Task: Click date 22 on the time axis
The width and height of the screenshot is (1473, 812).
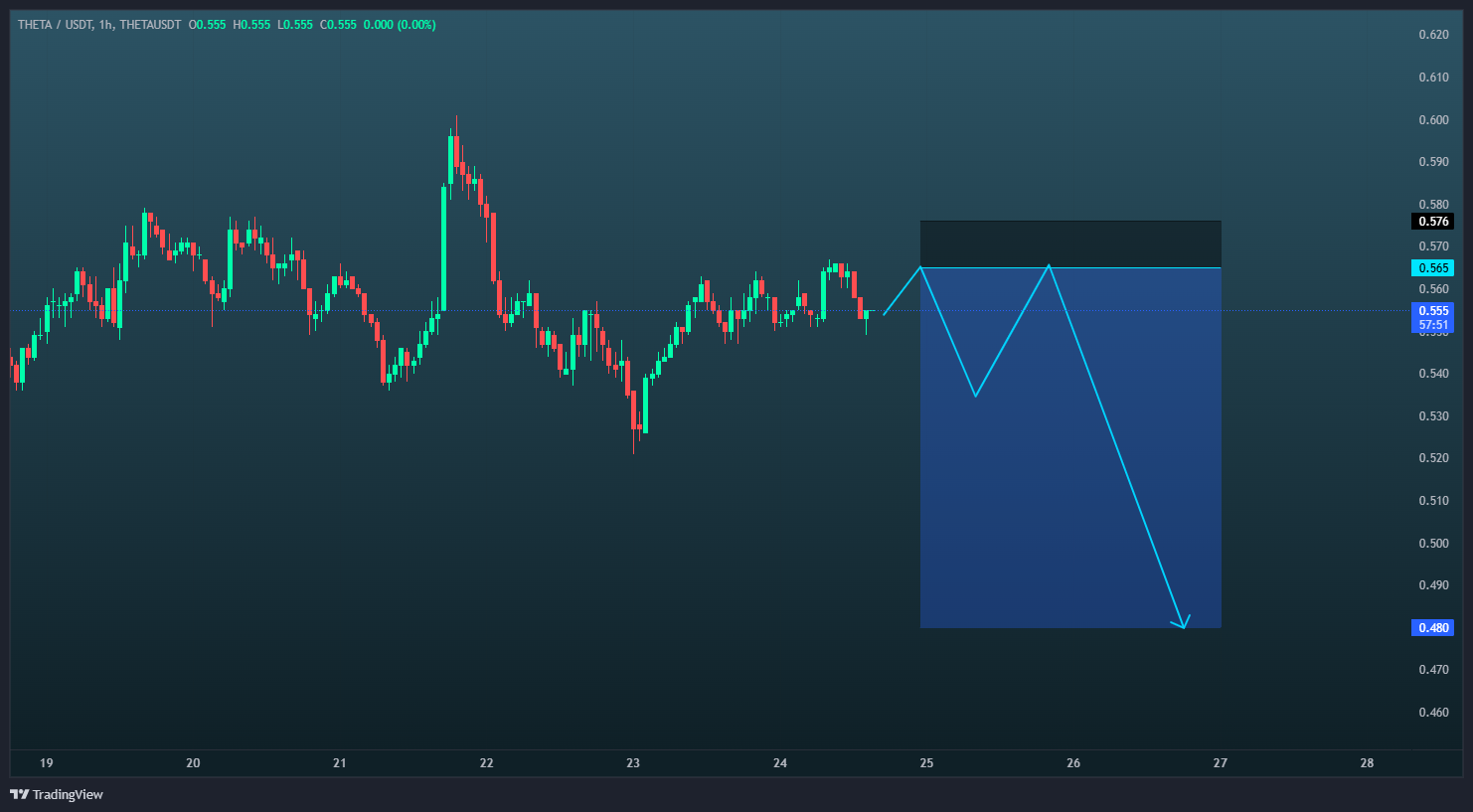Action: (486, 763)
